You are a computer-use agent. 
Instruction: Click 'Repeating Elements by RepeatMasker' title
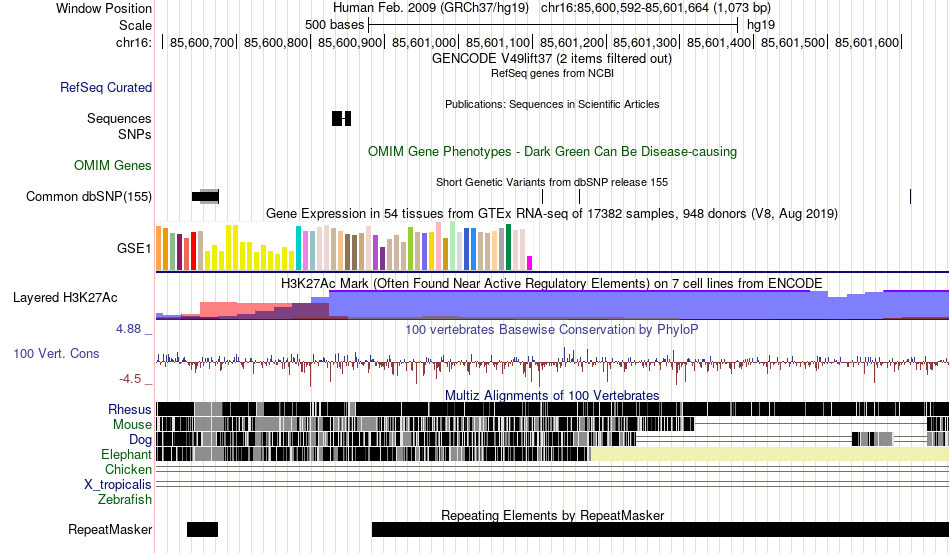pyautogui.click(x=553, y=515)
